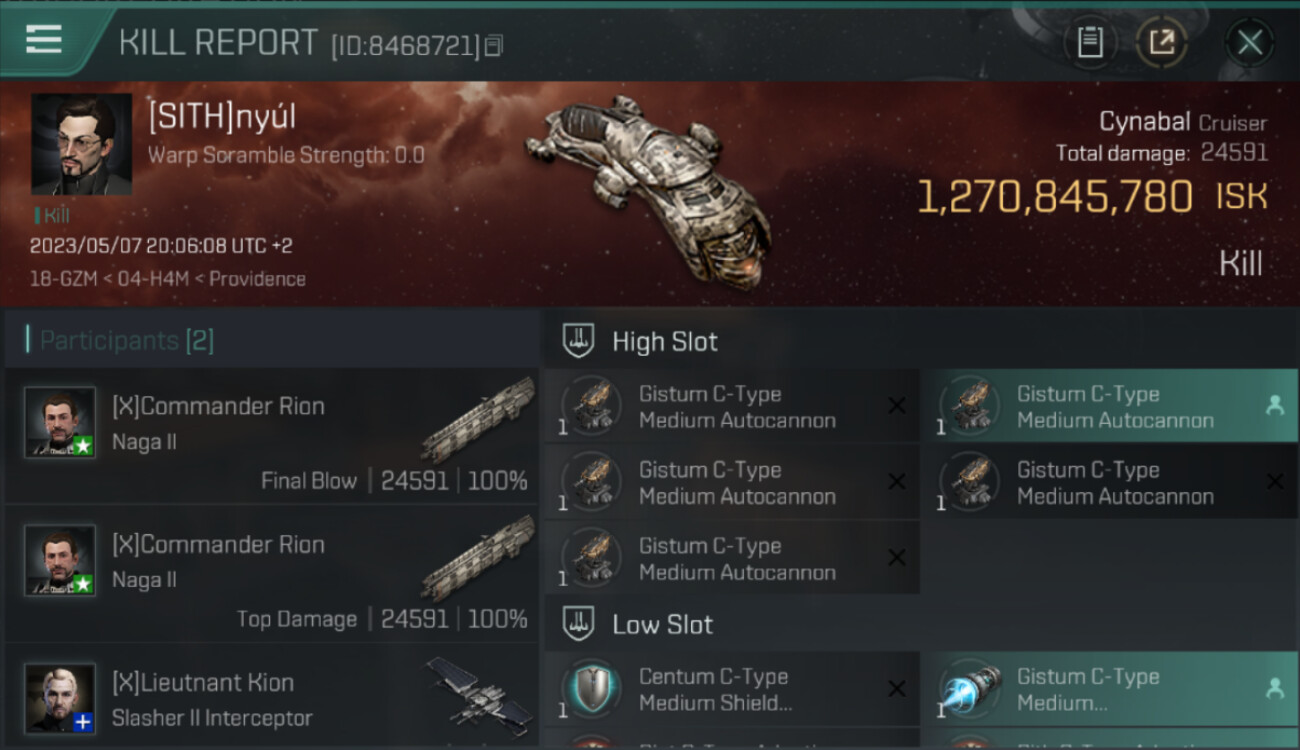1300x750 pixels.
Task: Open the Participants [2] tab
Action: pyautogui.click(x=127, y=340)
